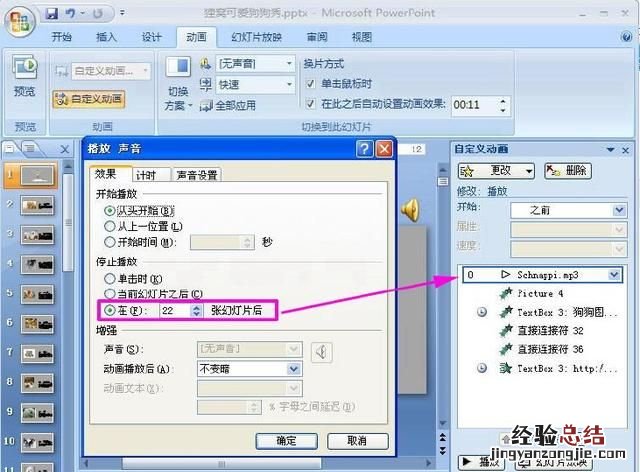Switch to 计时 tab in dialog
The width and height of the screenshot is (640, 472).
coord(151,175)
